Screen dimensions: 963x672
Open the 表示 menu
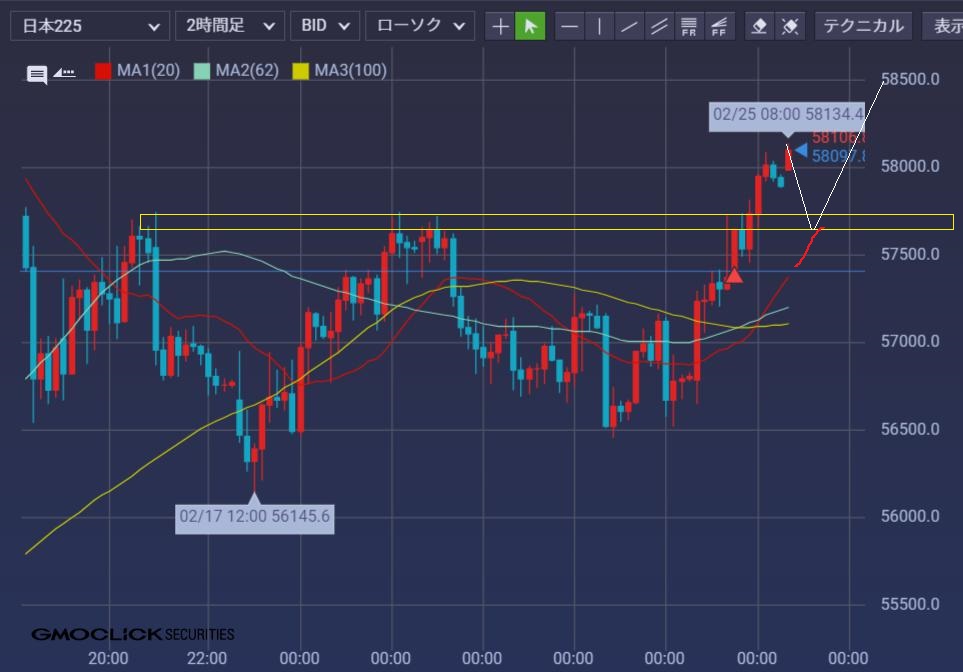point(945,26)
